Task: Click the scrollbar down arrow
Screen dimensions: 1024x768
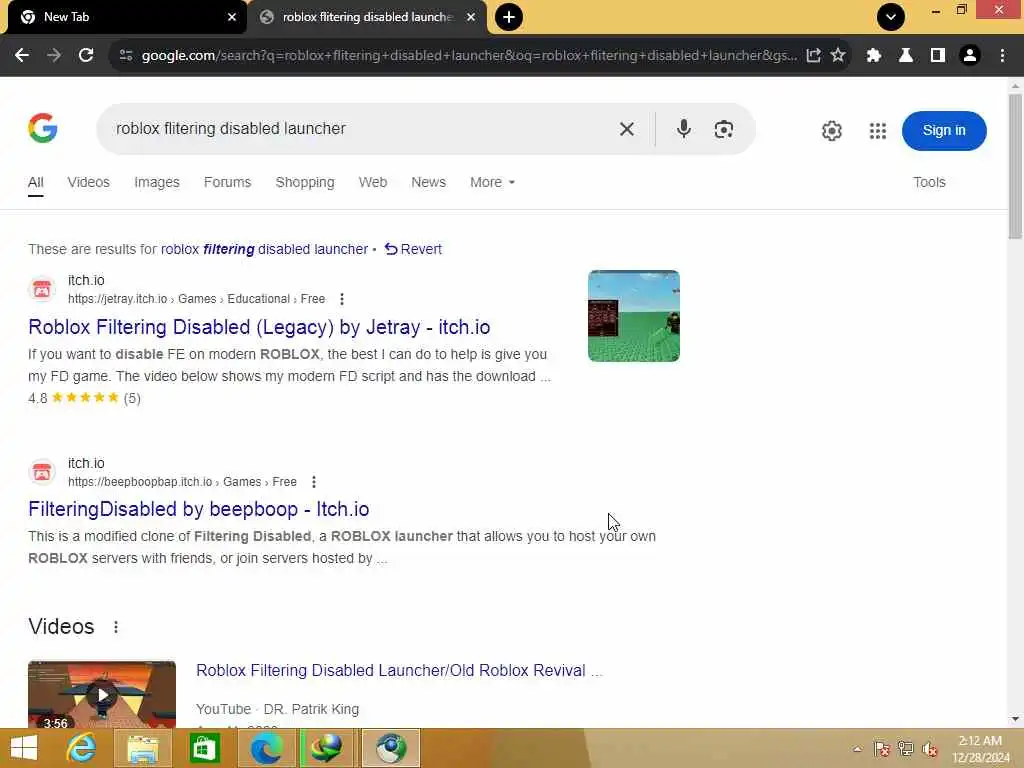Action: pos(1015,720)
